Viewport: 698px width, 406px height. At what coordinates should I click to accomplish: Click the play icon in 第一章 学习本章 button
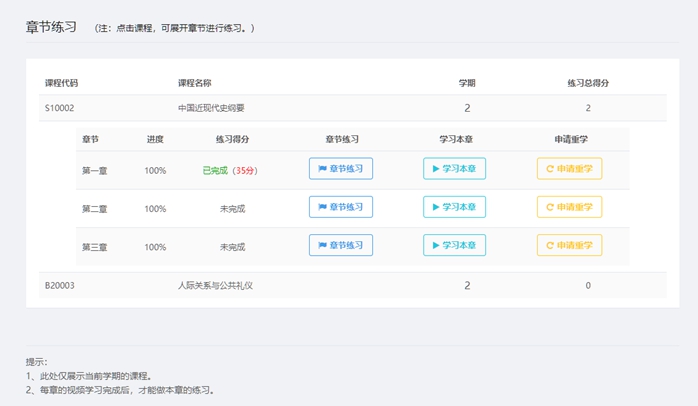pos(436,169)
